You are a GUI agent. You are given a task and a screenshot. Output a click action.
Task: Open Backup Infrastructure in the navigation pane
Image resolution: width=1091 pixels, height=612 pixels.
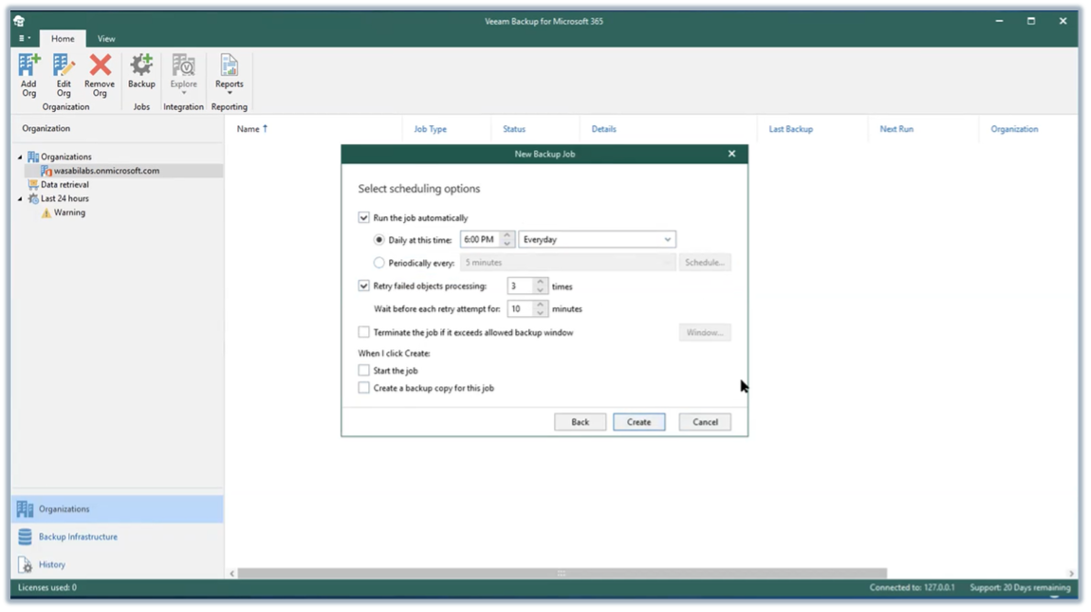click(78, 537)
